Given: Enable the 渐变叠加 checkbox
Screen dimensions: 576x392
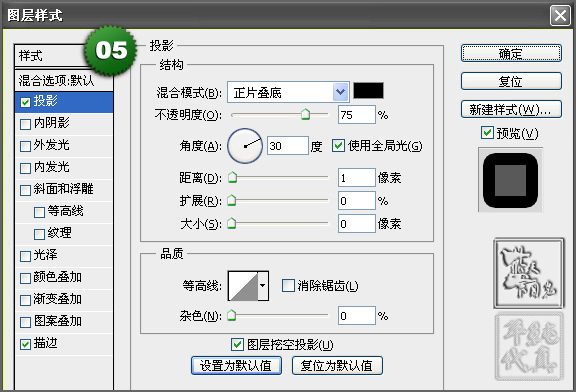Looking at the screenshot, I should click(x=25, y=301).
